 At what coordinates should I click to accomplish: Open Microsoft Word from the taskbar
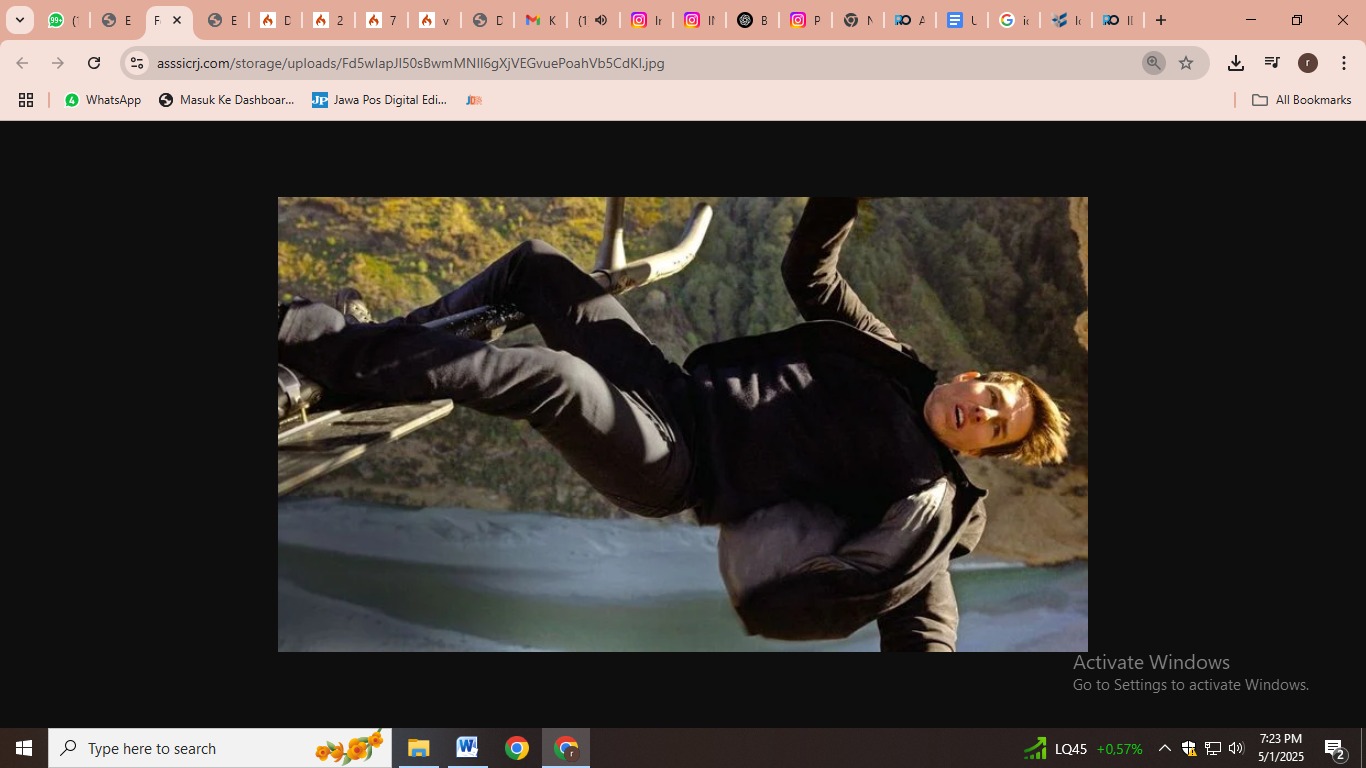click(x=467, y=748)
